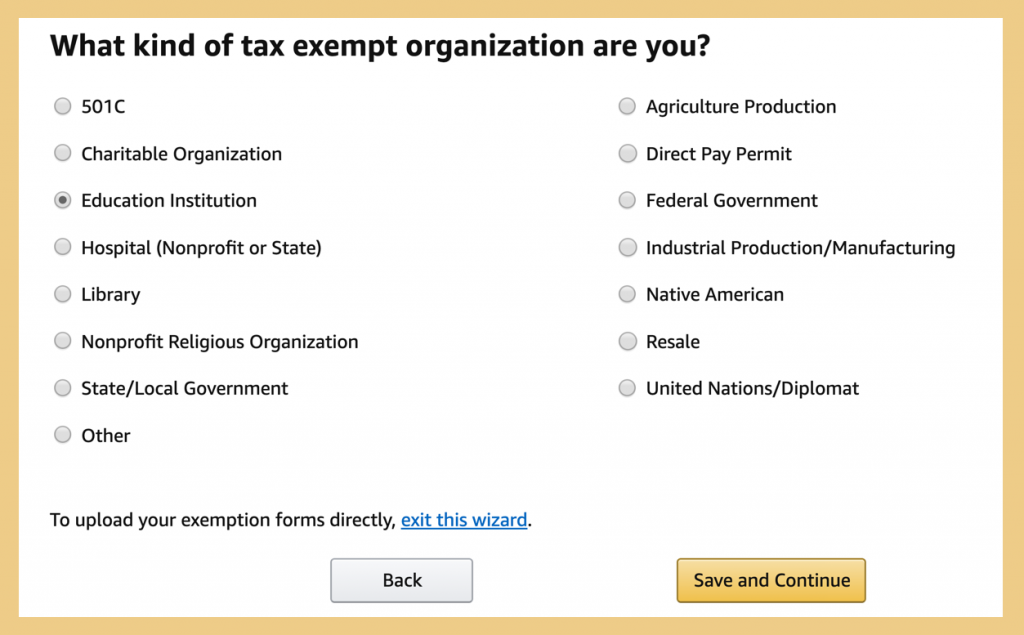This screenshot has height=635, width=1024.
Task: Pick the Resale radio button
Action: (627, 342)
